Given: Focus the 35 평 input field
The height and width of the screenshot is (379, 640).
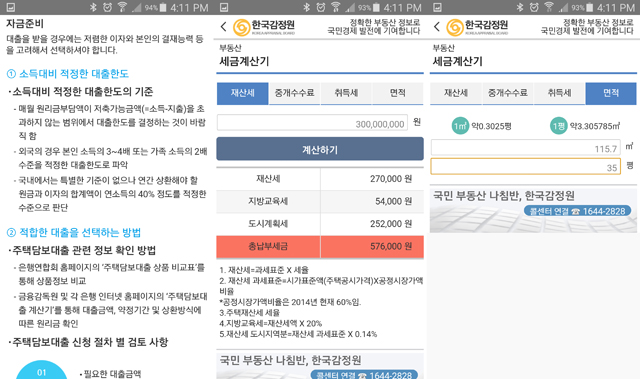Looking at the screenshot, I should tap(526, 166).
